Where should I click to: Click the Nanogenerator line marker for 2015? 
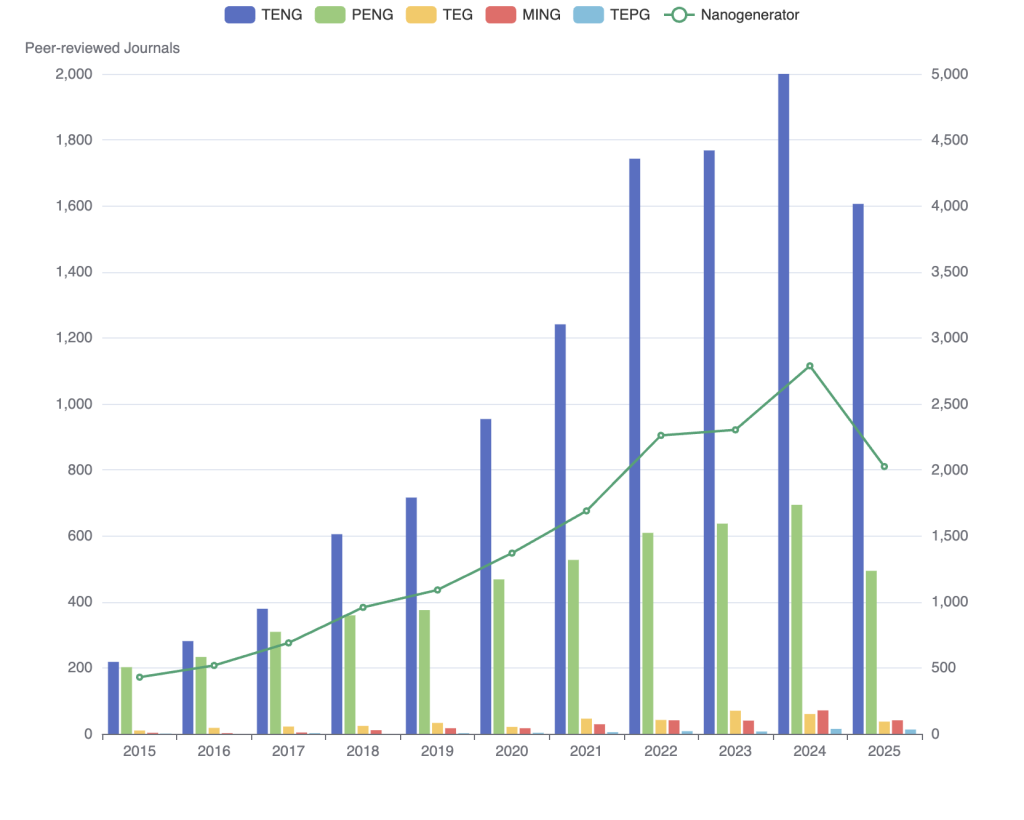click(139, 677)
